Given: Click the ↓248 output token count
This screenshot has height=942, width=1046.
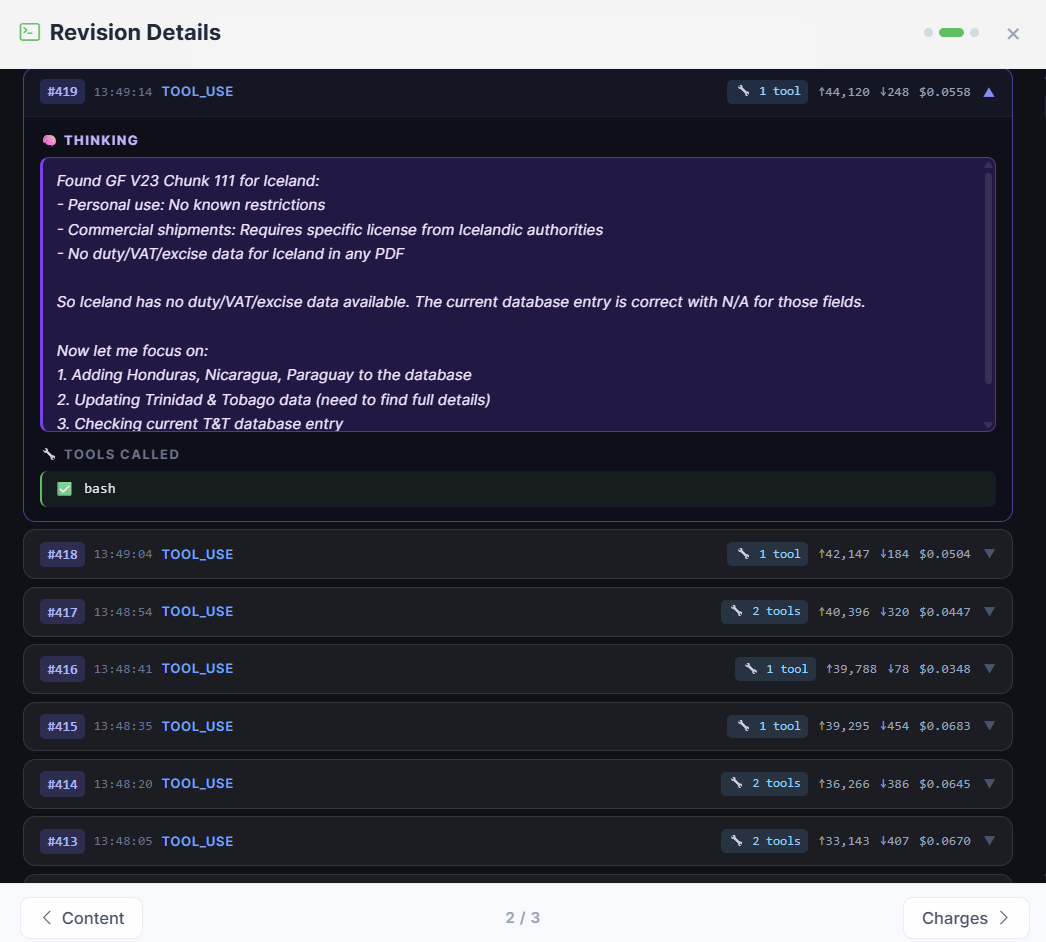Looking at the screenshot, I should click(894, 92).
